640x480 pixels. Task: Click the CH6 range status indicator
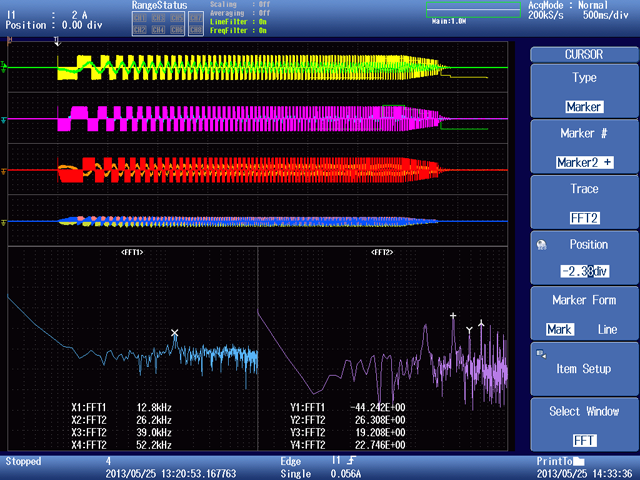[x=177, y=30]
